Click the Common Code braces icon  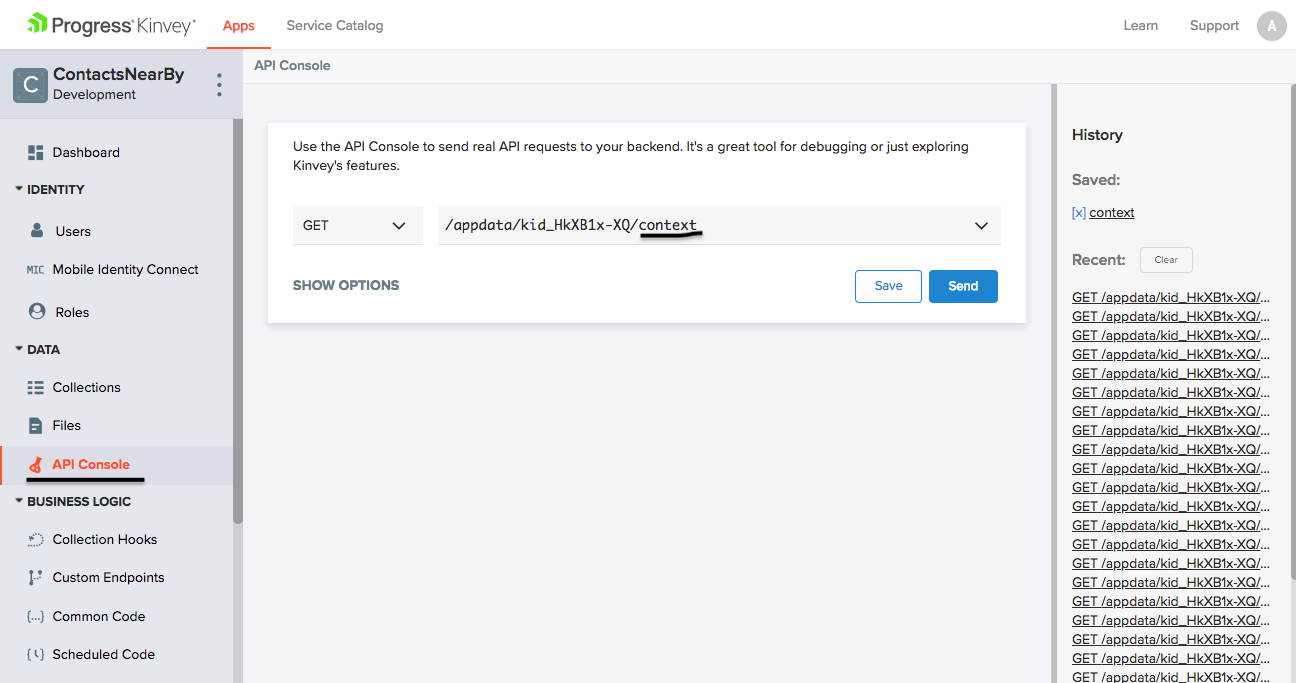(36, 616)
